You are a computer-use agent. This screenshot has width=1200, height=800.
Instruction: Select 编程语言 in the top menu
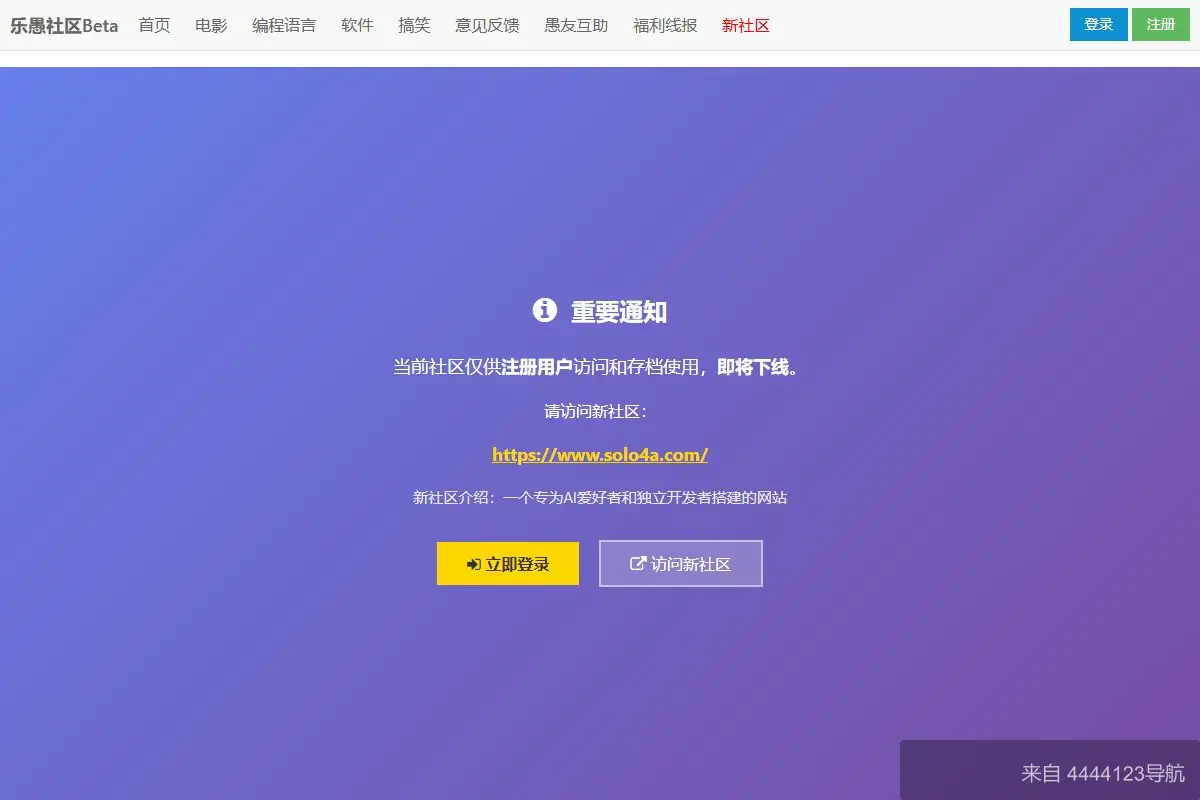[284, 26]
